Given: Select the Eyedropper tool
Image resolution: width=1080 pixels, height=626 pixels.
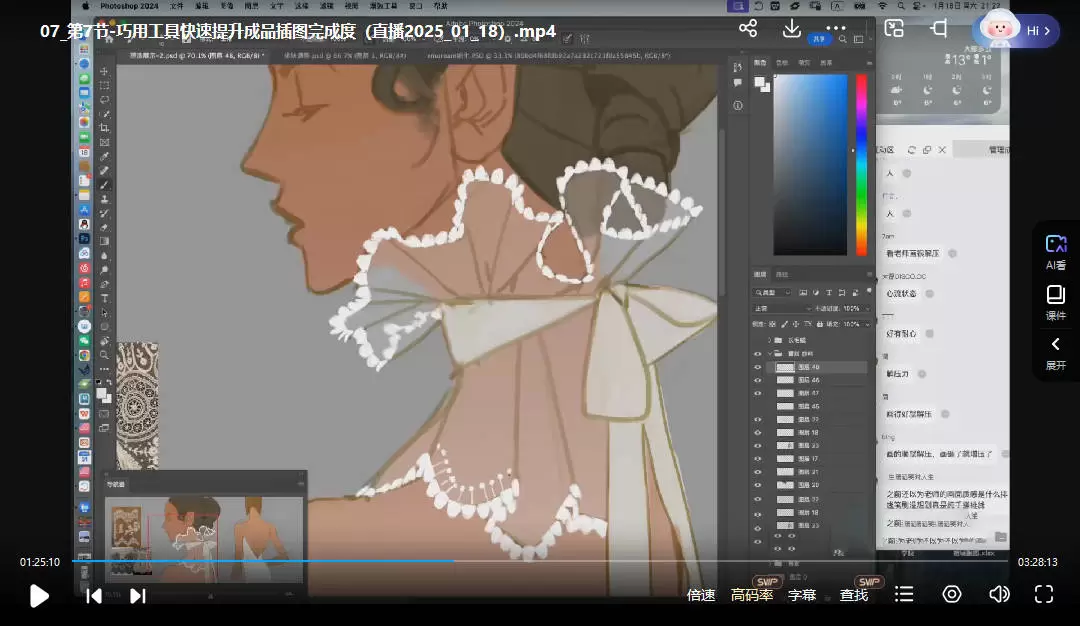Looking at the screenshot, I should [x=105, y=156].
